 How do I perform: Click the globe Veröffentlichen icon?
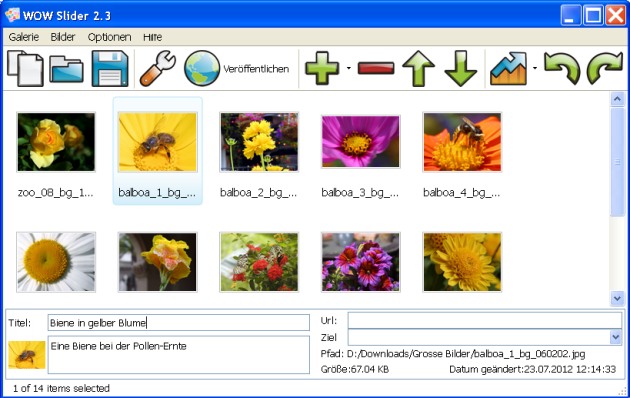(x=202, y=68)
